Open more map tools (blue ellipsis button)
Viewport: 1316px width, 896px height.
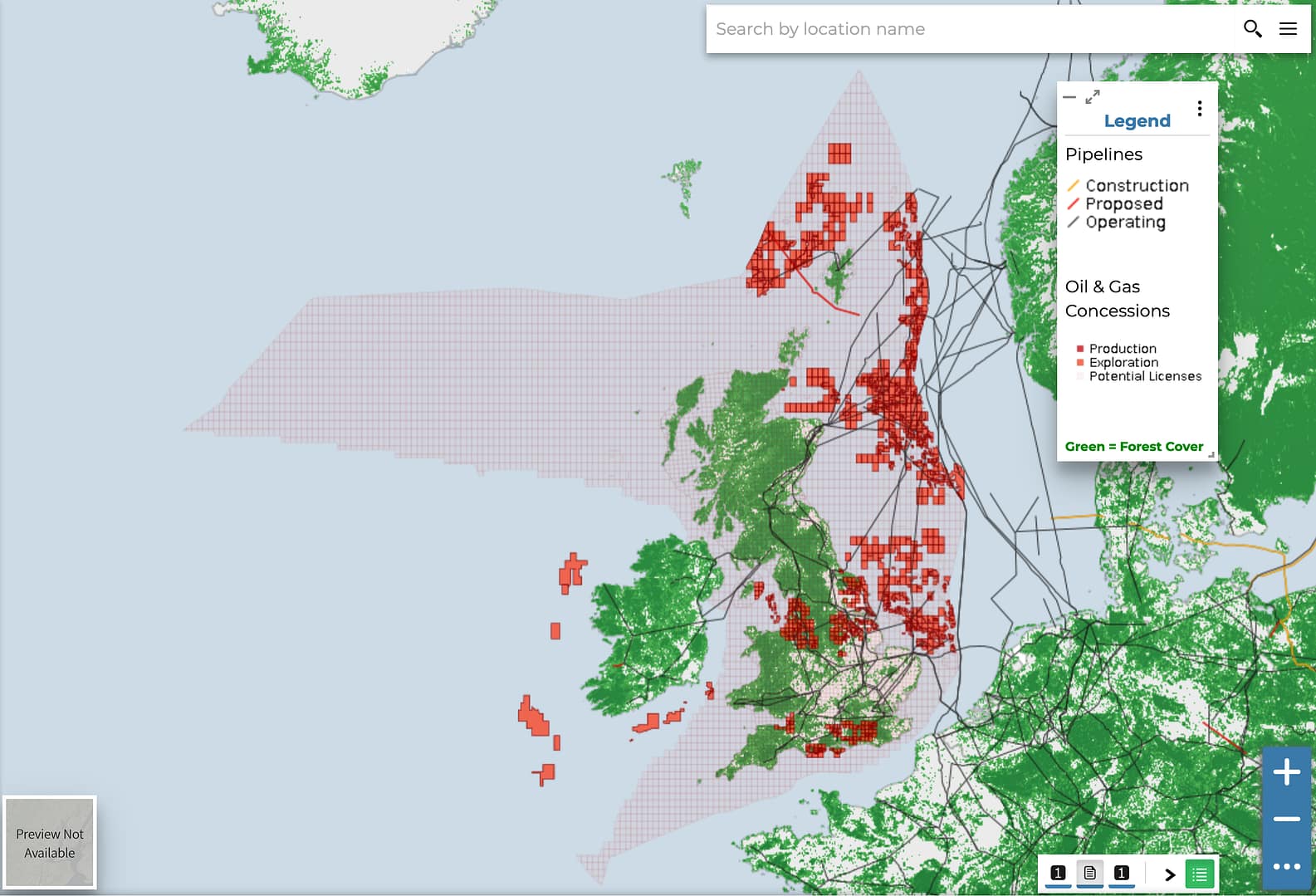[1286, 866]
